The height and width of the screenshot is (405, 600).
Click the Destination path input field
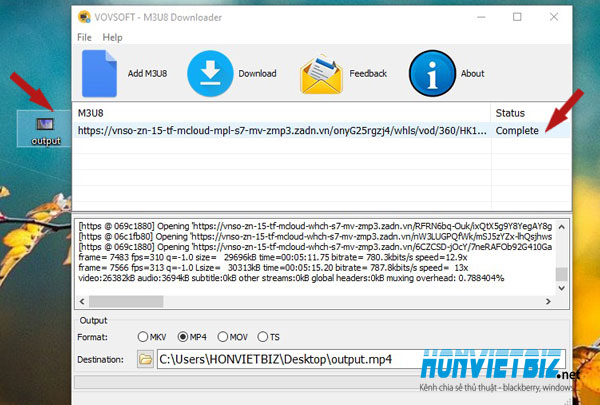pos(361,359)
